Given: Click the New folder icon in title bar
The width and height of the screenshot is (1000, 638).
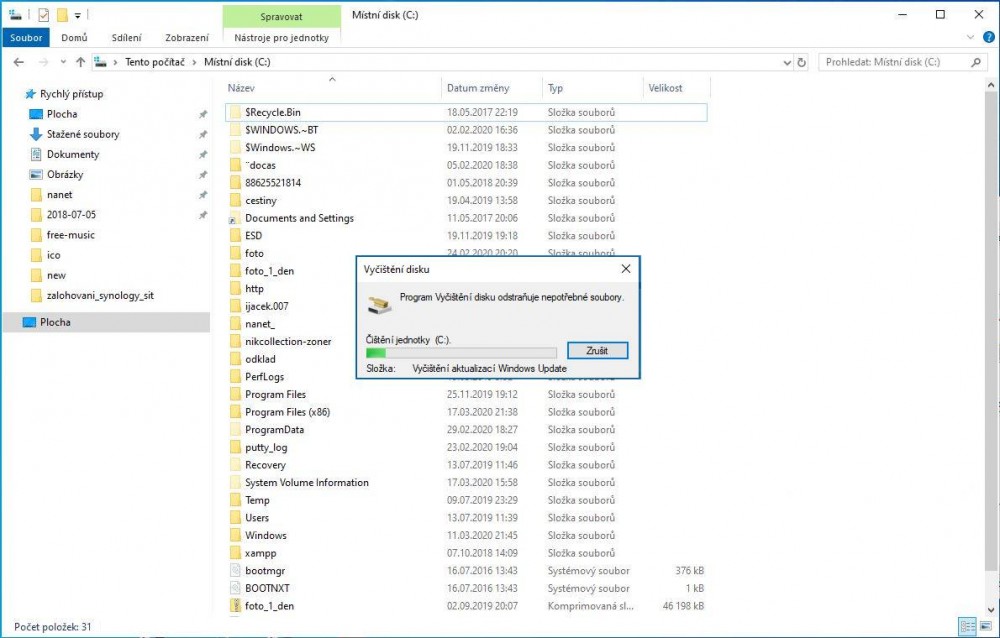Looking at the screenshot, I should (x=62, y=15).
